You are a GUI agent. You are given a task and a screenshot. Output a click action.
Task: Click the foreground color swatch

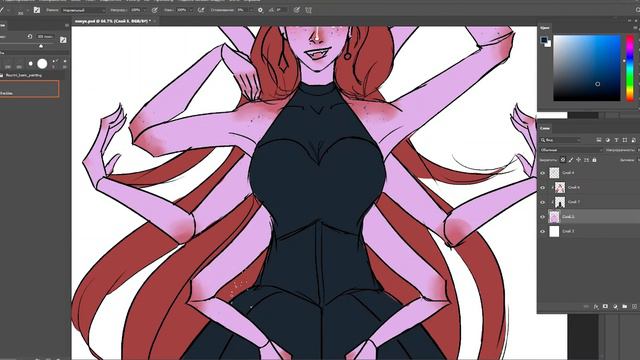tap(544, 40)
